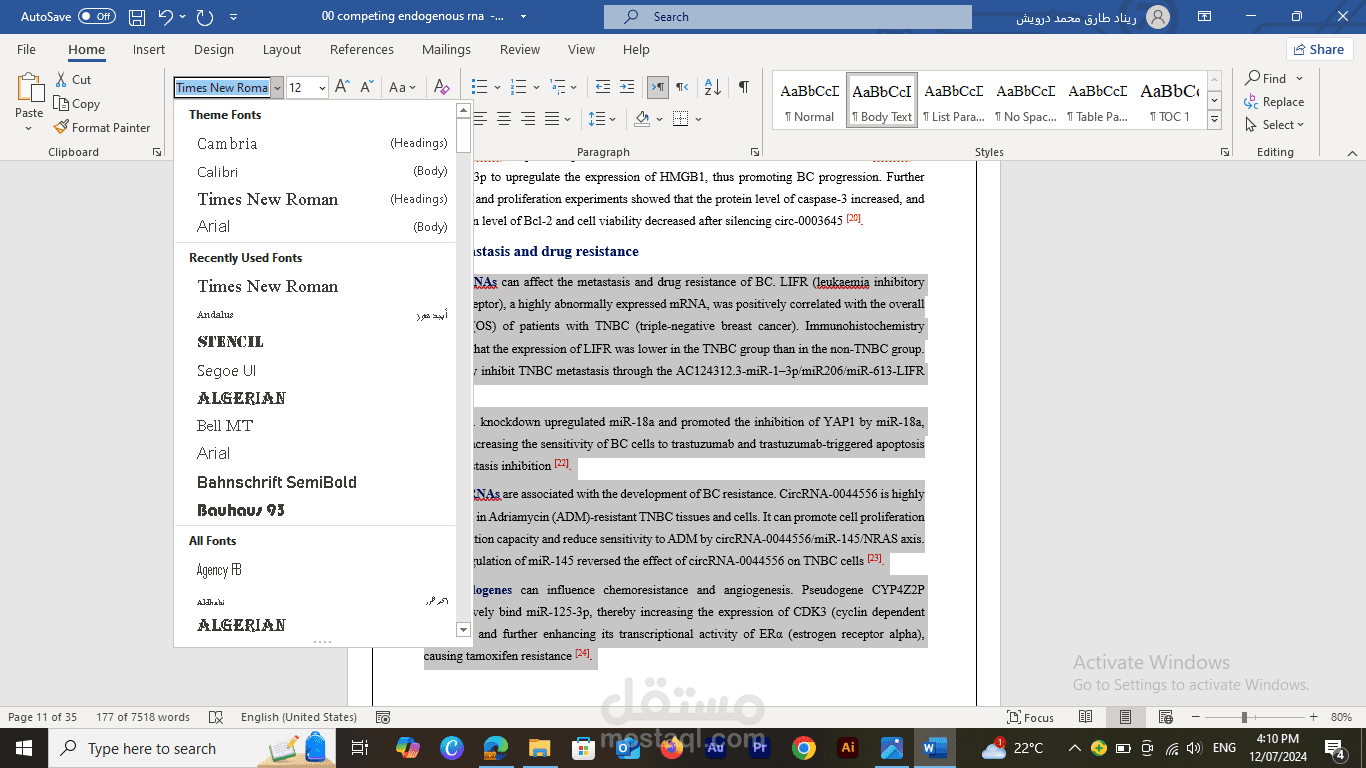Open the File tab

coord(26,49)
